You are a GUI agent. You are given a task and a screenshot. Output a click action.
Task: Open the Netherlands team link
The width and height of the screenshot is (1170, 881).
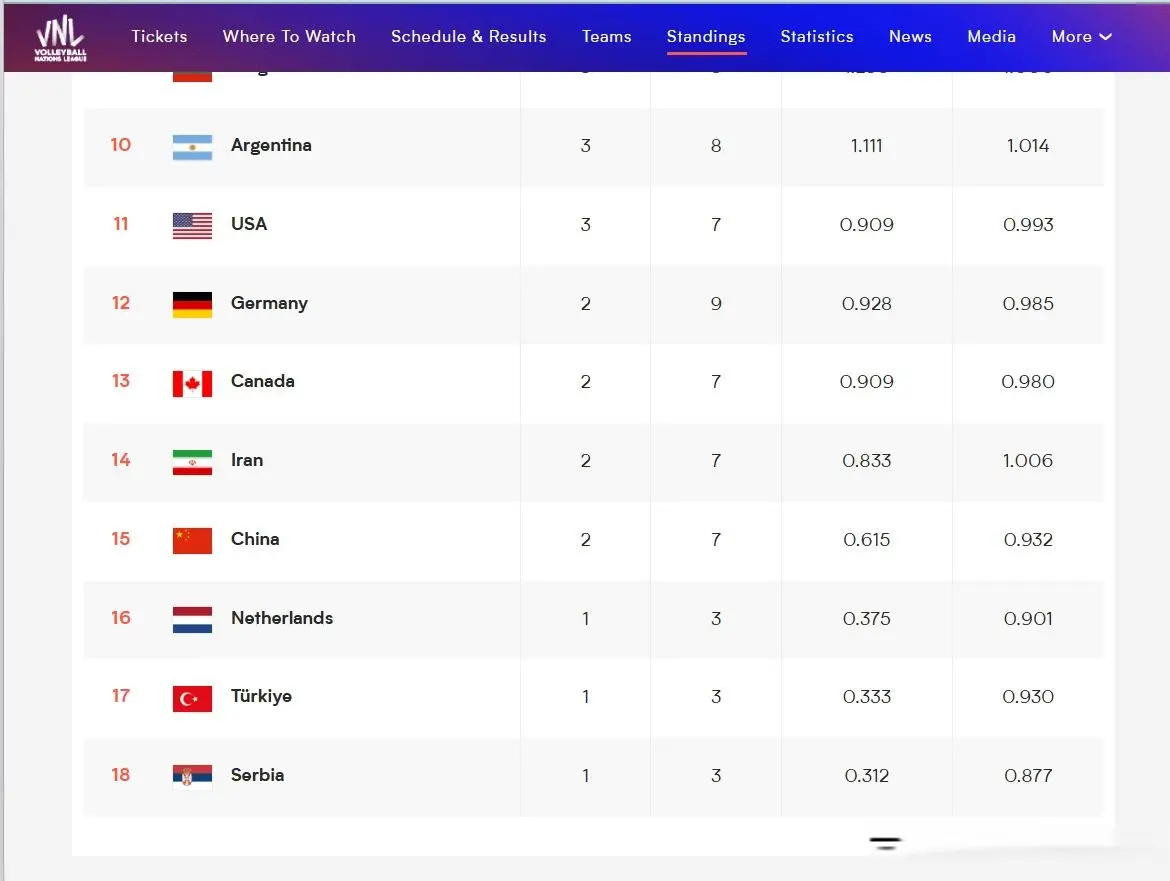point(282,618)
